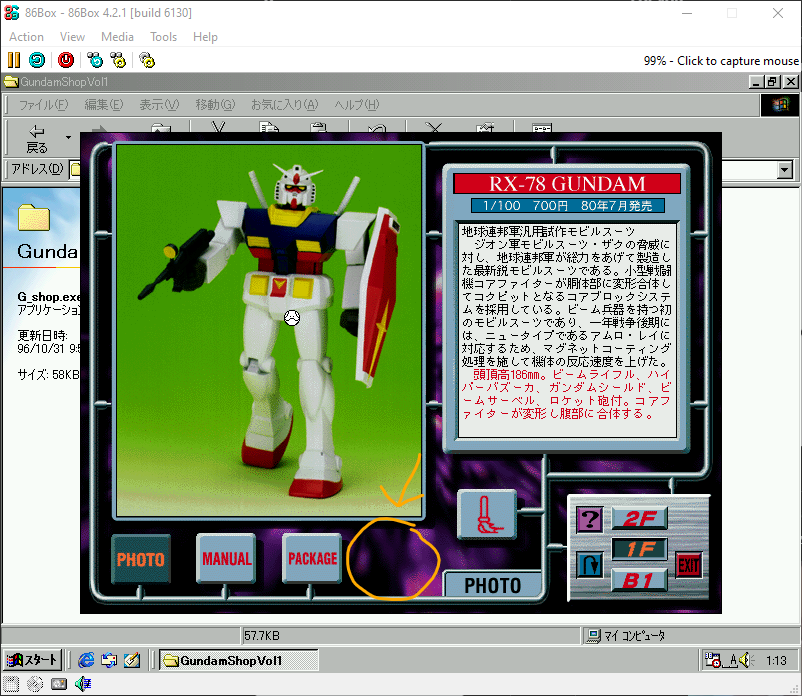The image size is (802, 696).
Task: Open the お気に入り(A) menu in Explorer
Action: 284,105
